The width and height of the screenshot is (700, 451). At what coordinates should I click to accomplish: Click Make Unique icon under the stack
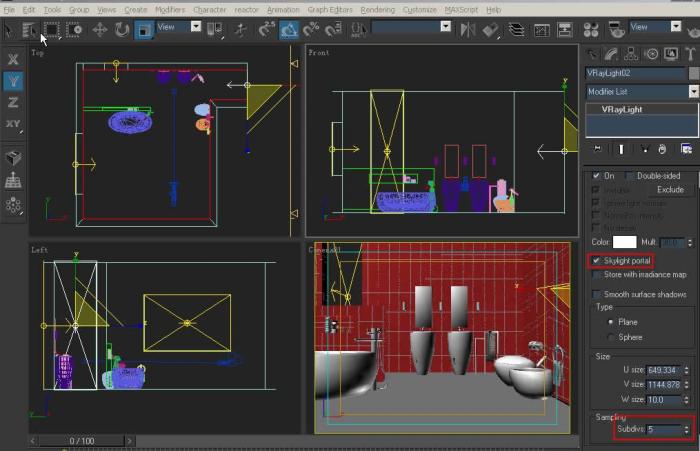pyautogui.click(x=644, y=149)
